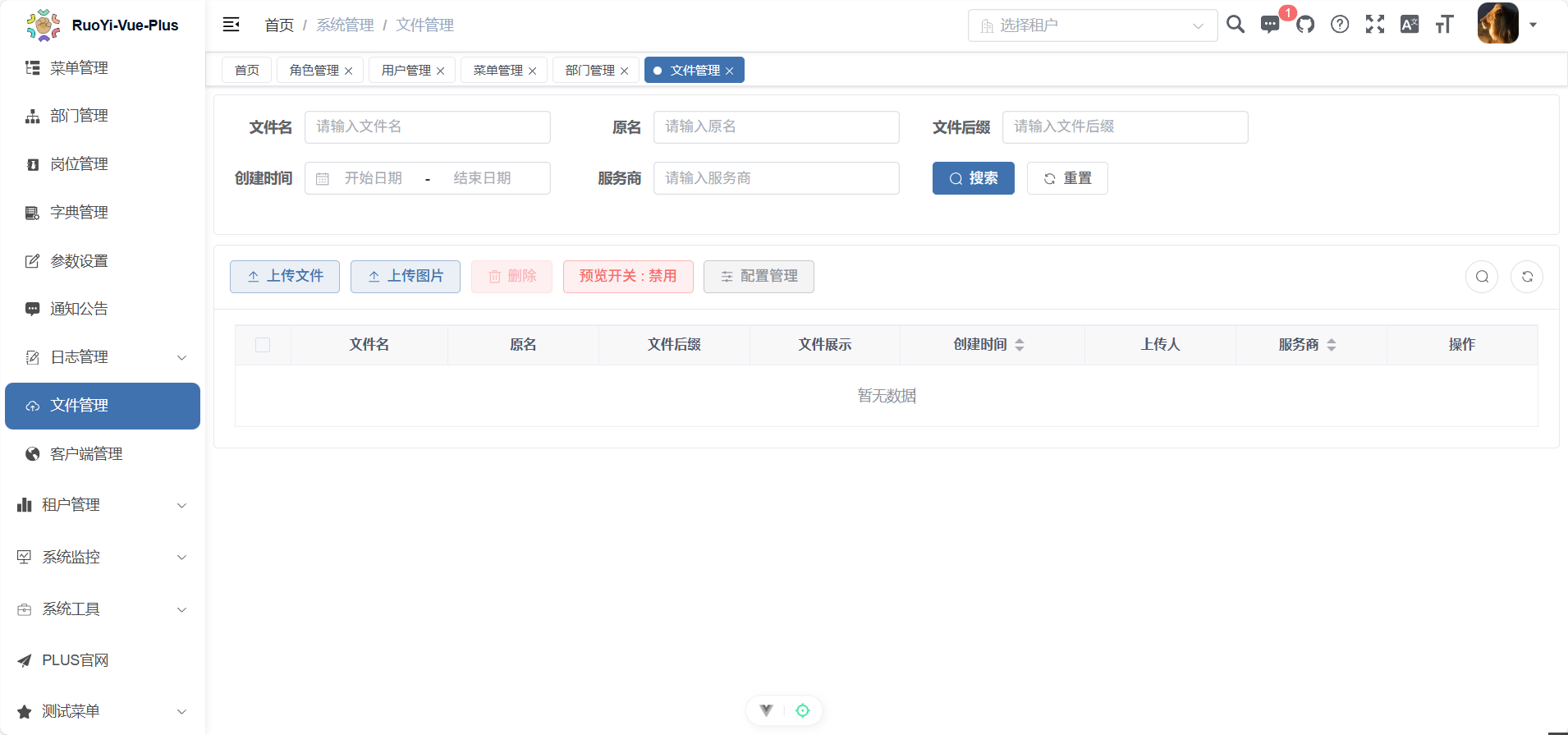Open the header search magnifier icon
1568x735 pixels.
[1235, 25]
